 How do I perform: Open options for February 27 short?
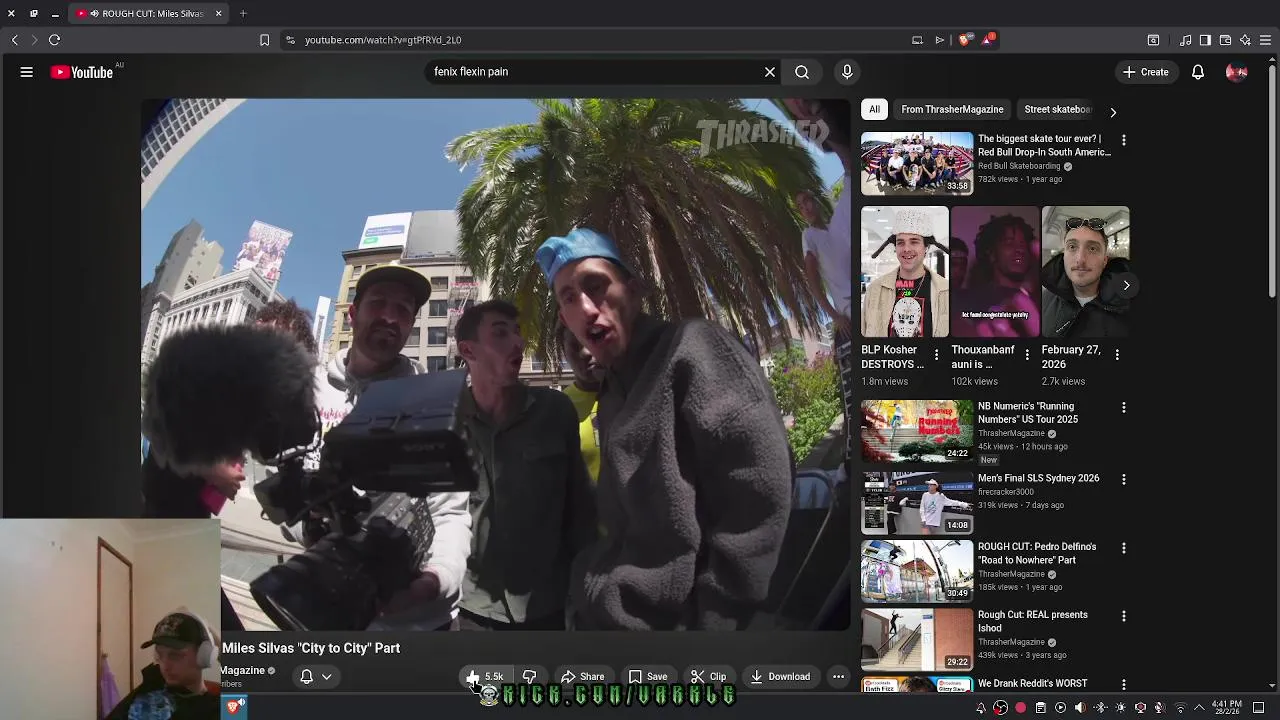pos(1117,355)
